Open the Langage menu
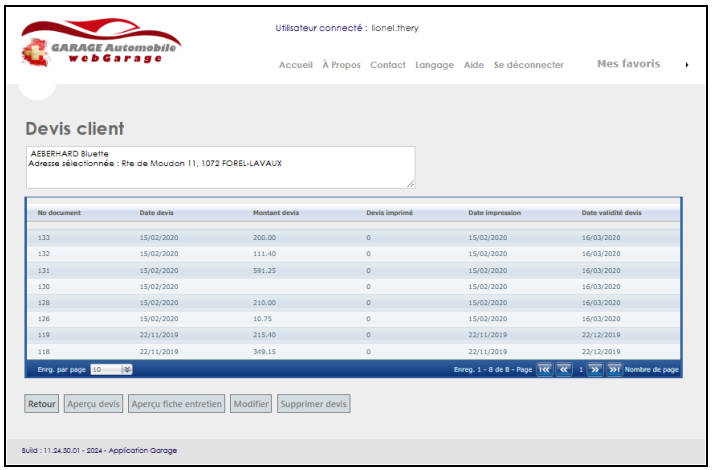712x470 pixels. (x=434, y=65)
